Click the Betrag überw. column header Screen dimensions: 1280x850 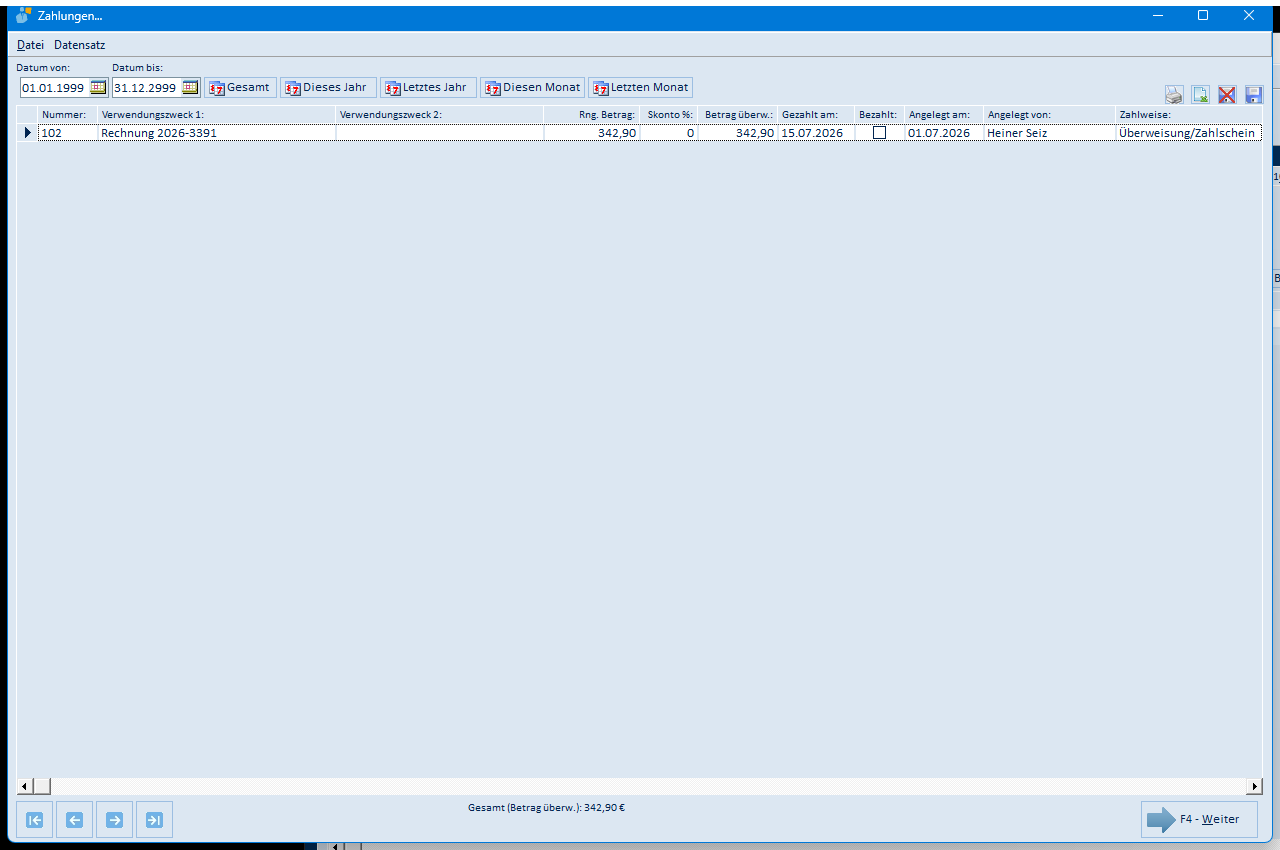(x=738, y=115)
